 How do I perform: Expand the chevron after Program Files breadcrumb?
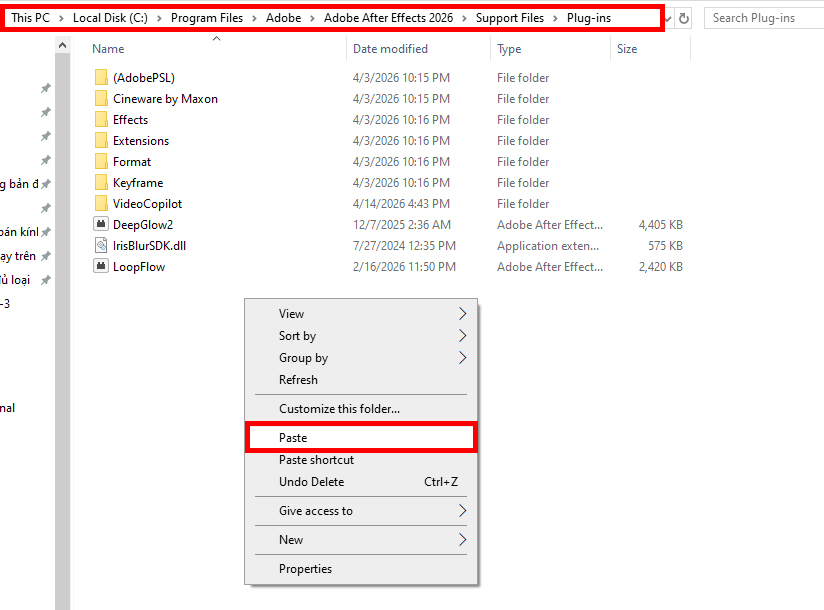[x=254, y=18]
